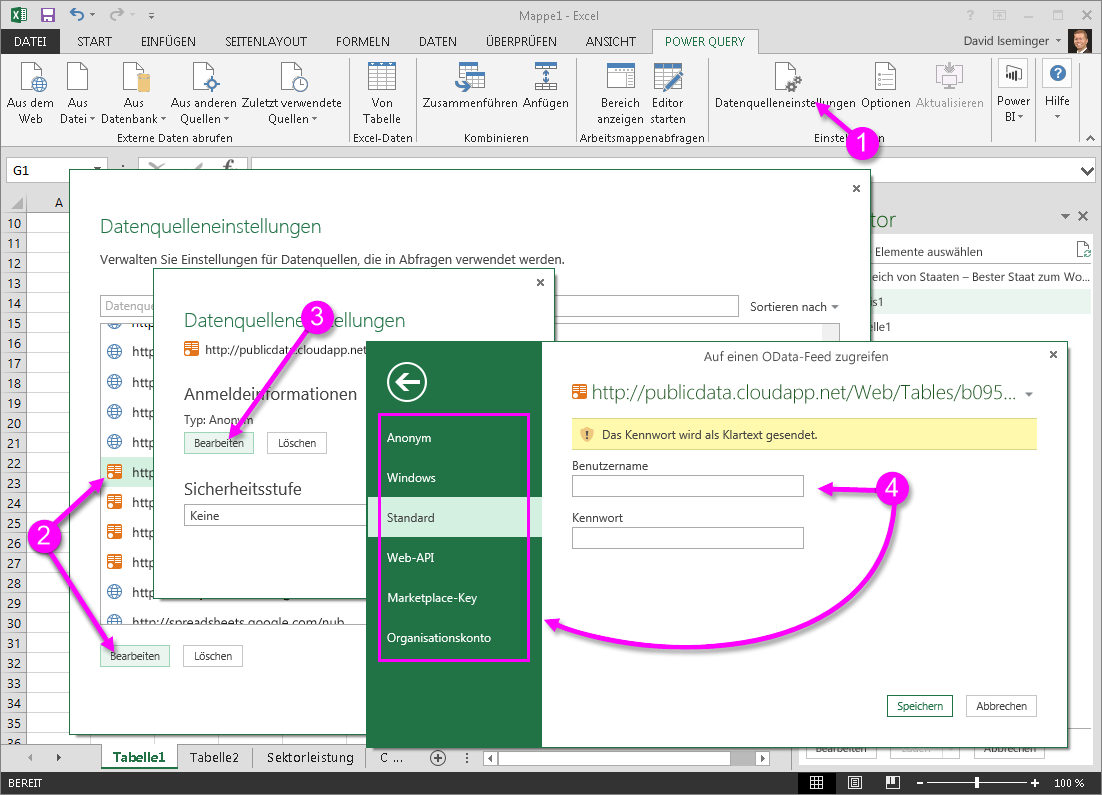Open the quick access toolbar customize arrow

[151, 15]
